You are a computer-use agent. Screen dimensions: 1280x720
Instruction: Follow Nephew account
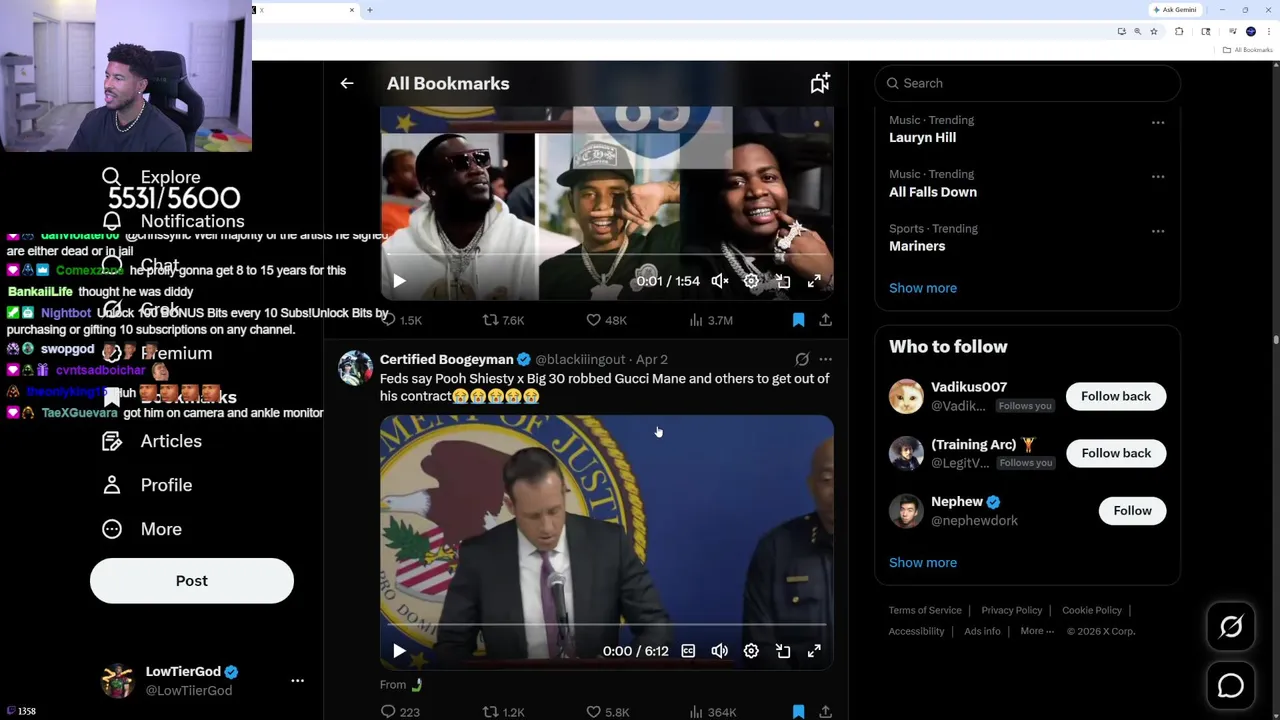click(x=1133, y=511)
